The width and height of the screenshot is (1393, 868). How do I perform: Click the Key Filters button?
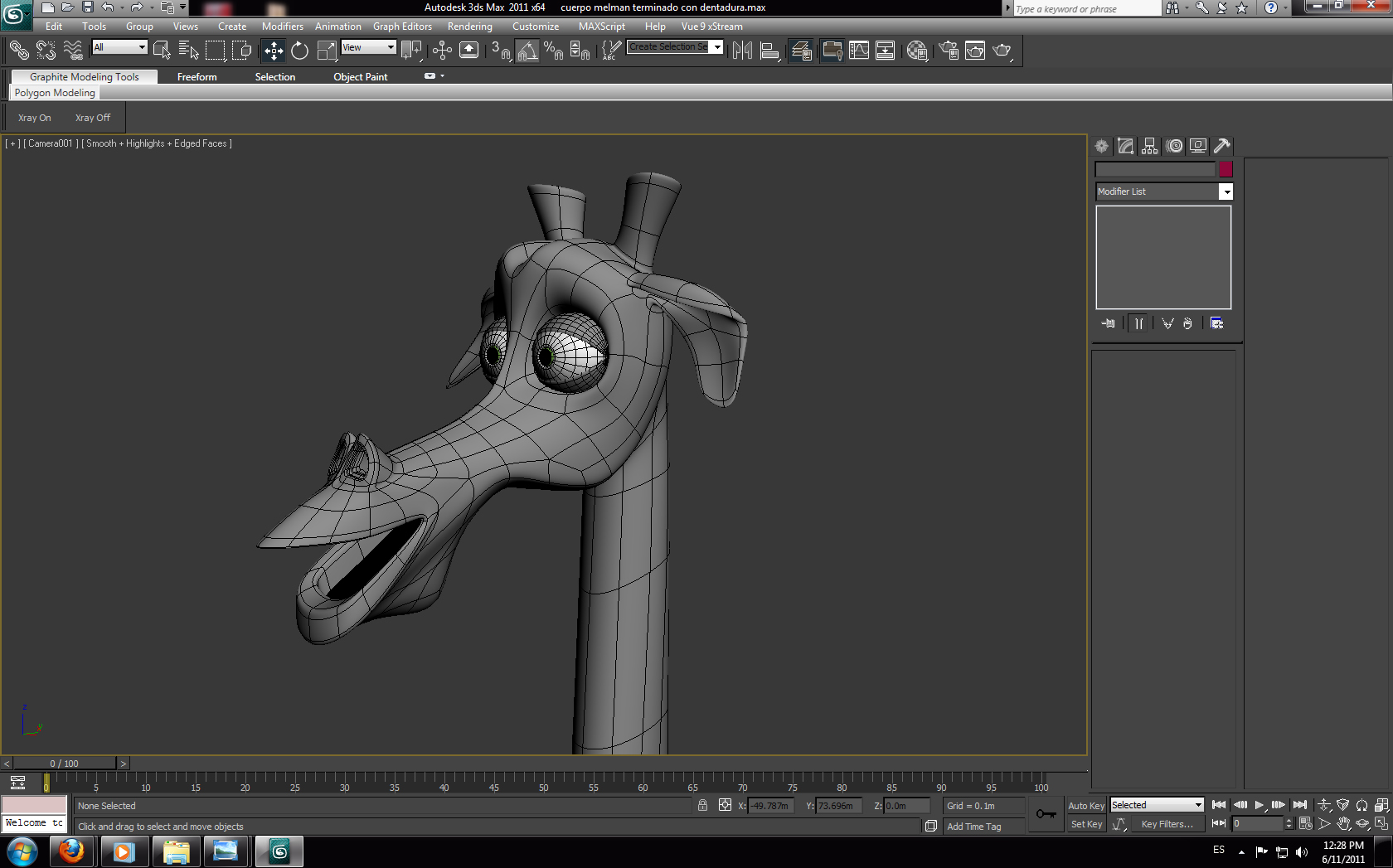1167,824
